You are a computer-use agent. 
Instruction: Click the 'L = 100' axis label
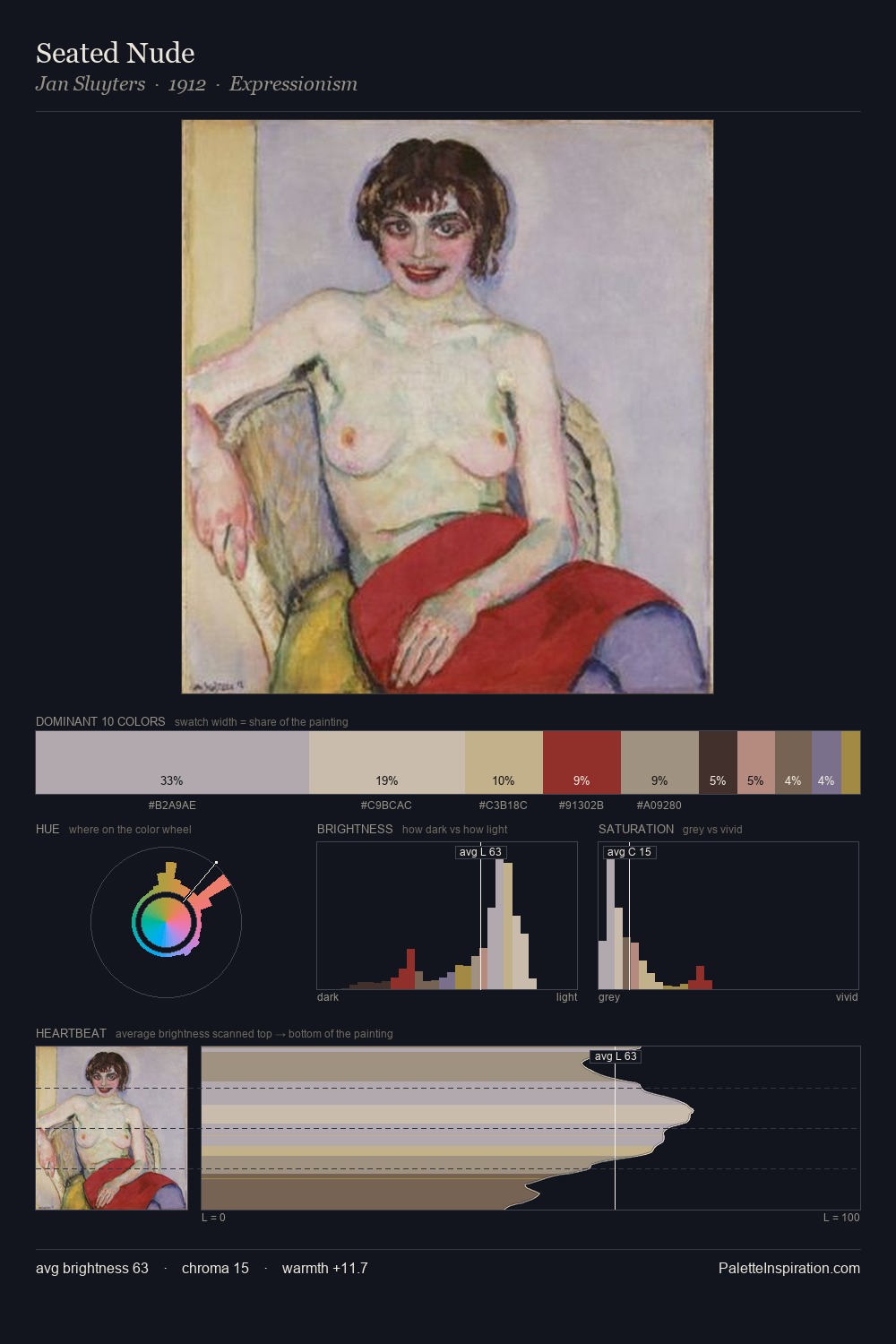[841, 1218]
